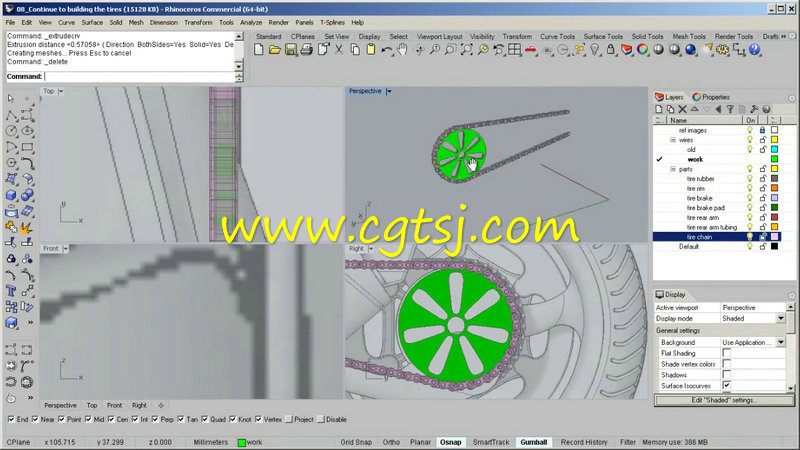This screenshot has height=450, width=800.
Task: Select the Text tool in left sidebar
Action: (x=11, y=291)
